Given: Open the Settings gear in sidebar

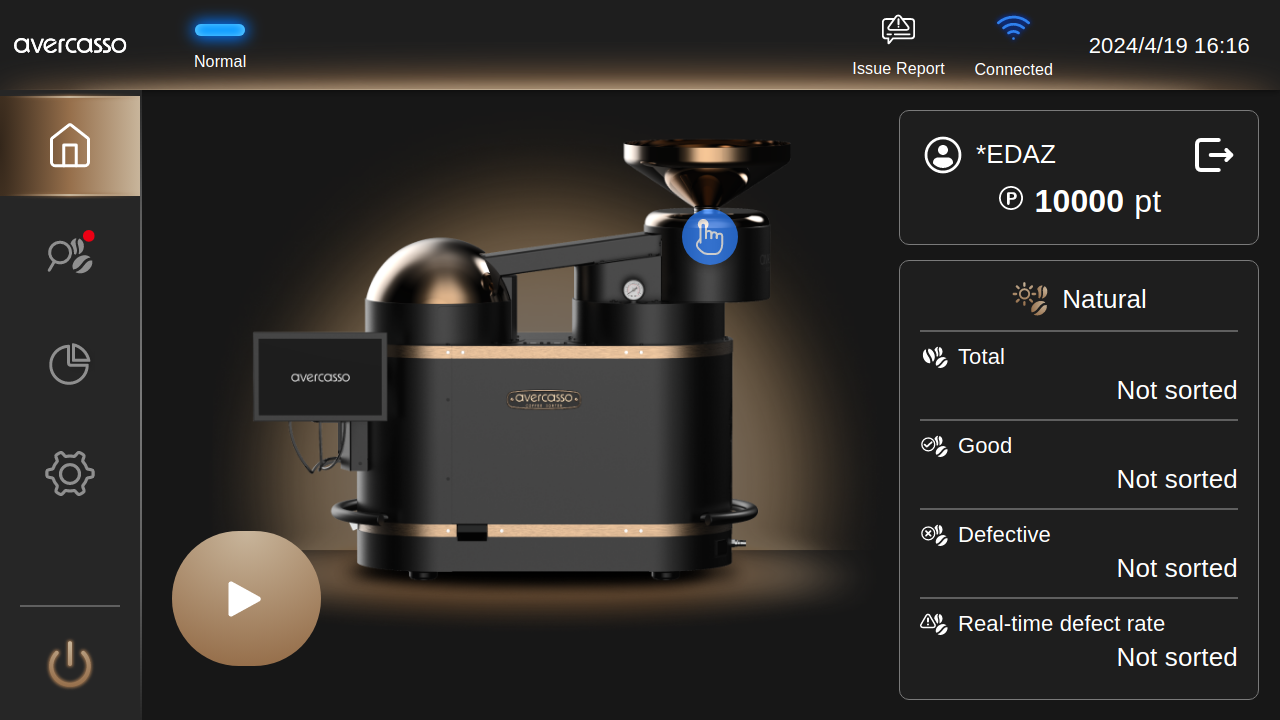Looking at the screenshot, I should click(x=70, y=473).
